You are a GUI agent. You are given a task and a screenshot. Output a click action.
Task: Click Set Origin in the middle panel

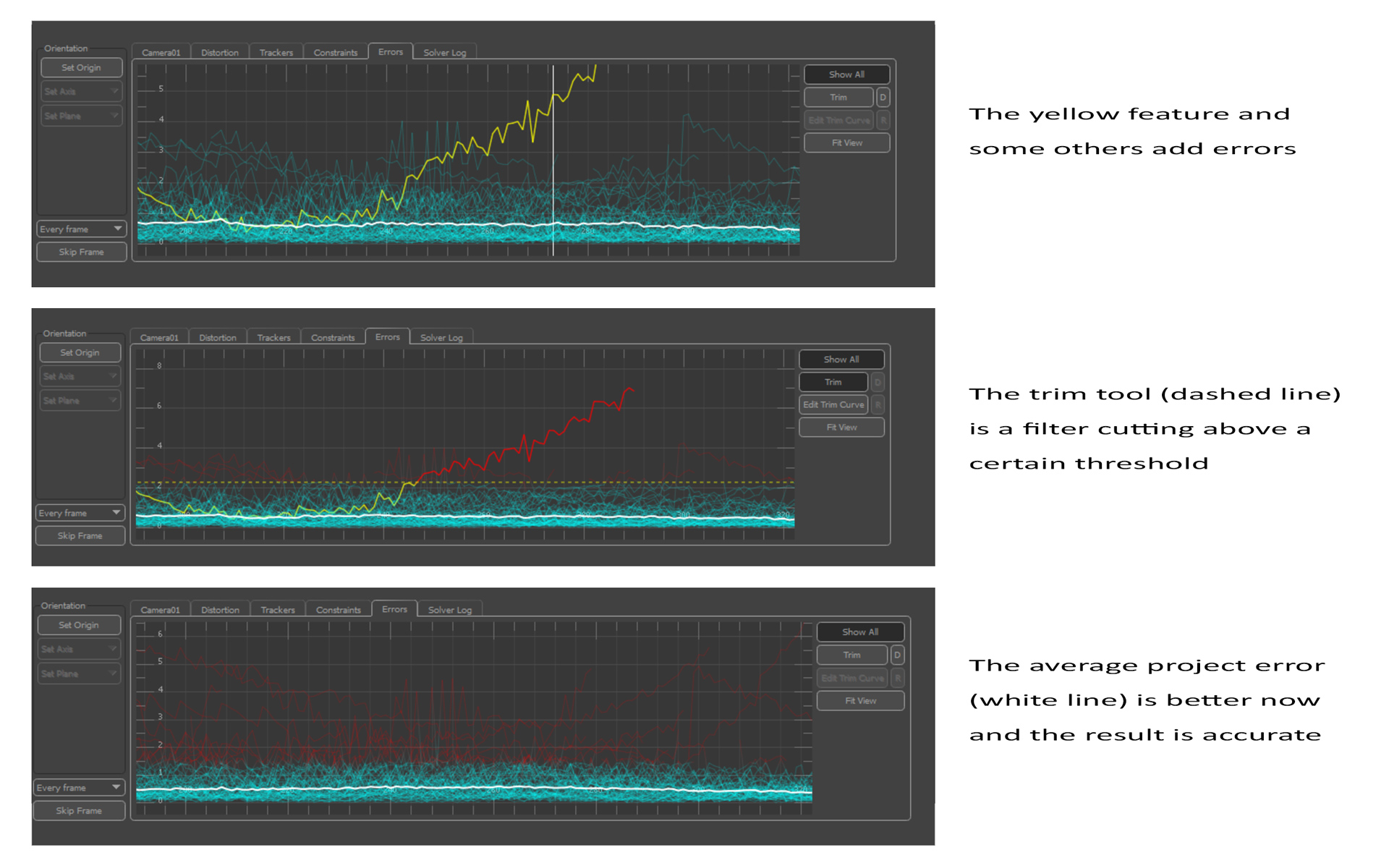click(x=80, y=352)
